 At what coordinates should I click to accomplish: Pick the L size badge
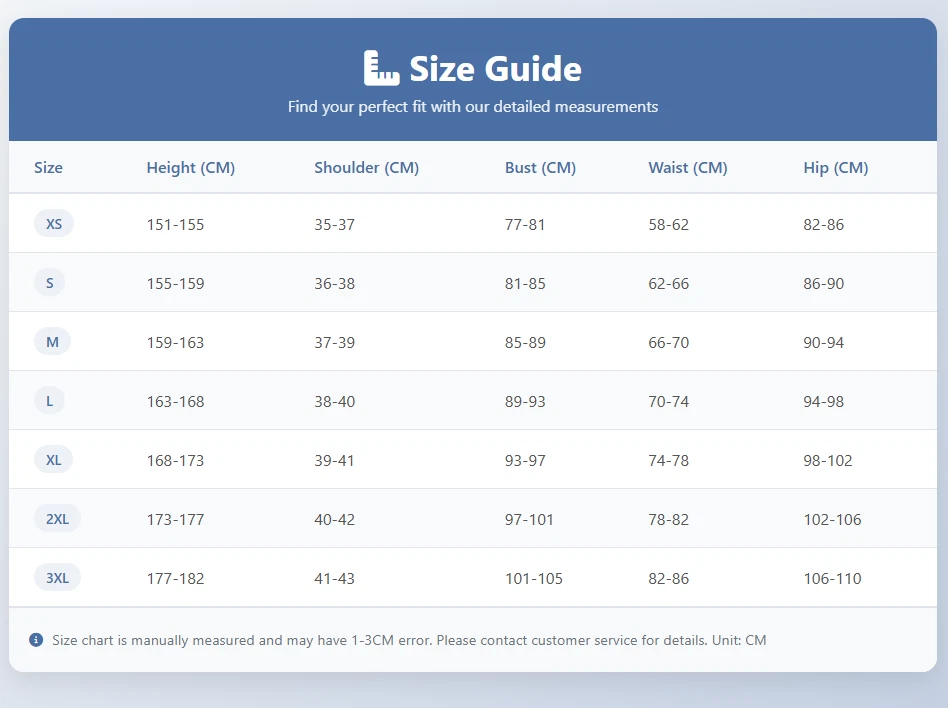(x=50, y=401)
